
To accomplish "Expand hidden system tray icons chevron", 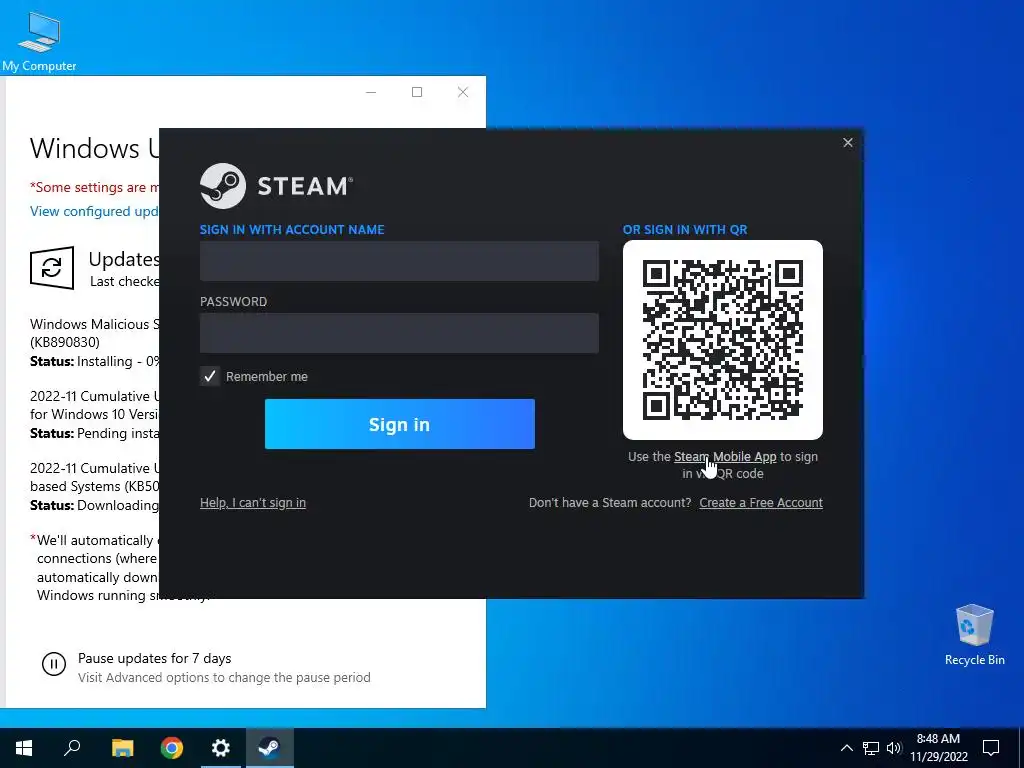I will [x=846, y=748].
